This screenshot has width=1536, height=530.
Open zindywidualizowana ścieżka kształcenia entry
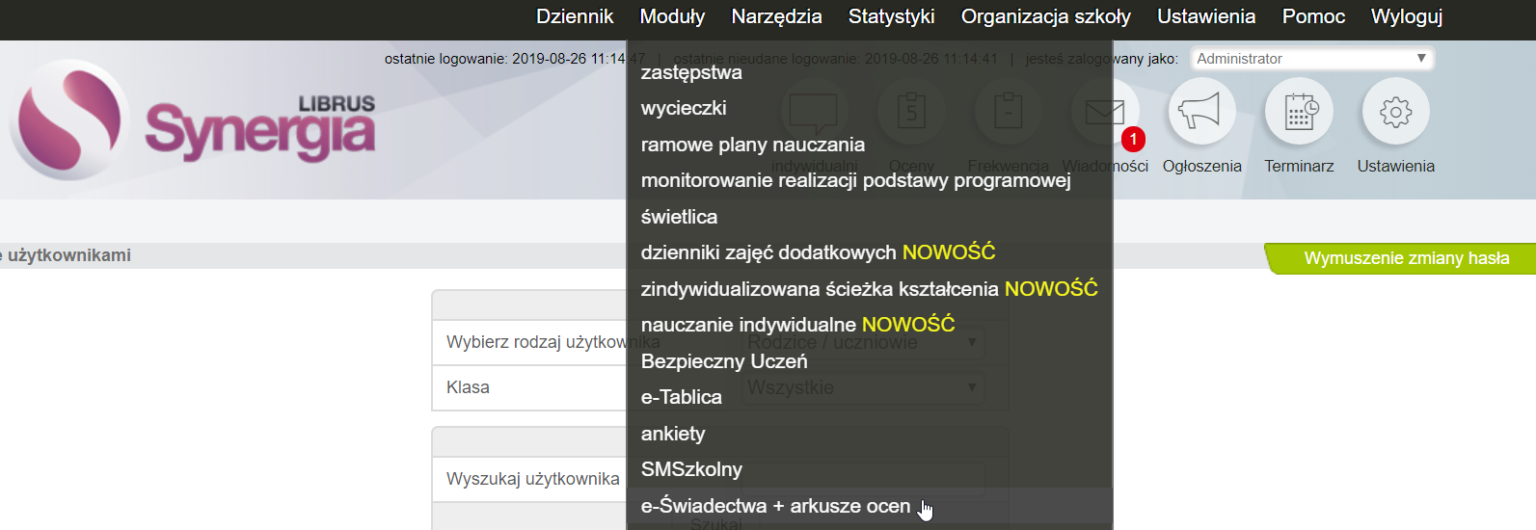[x=869, y=288]
